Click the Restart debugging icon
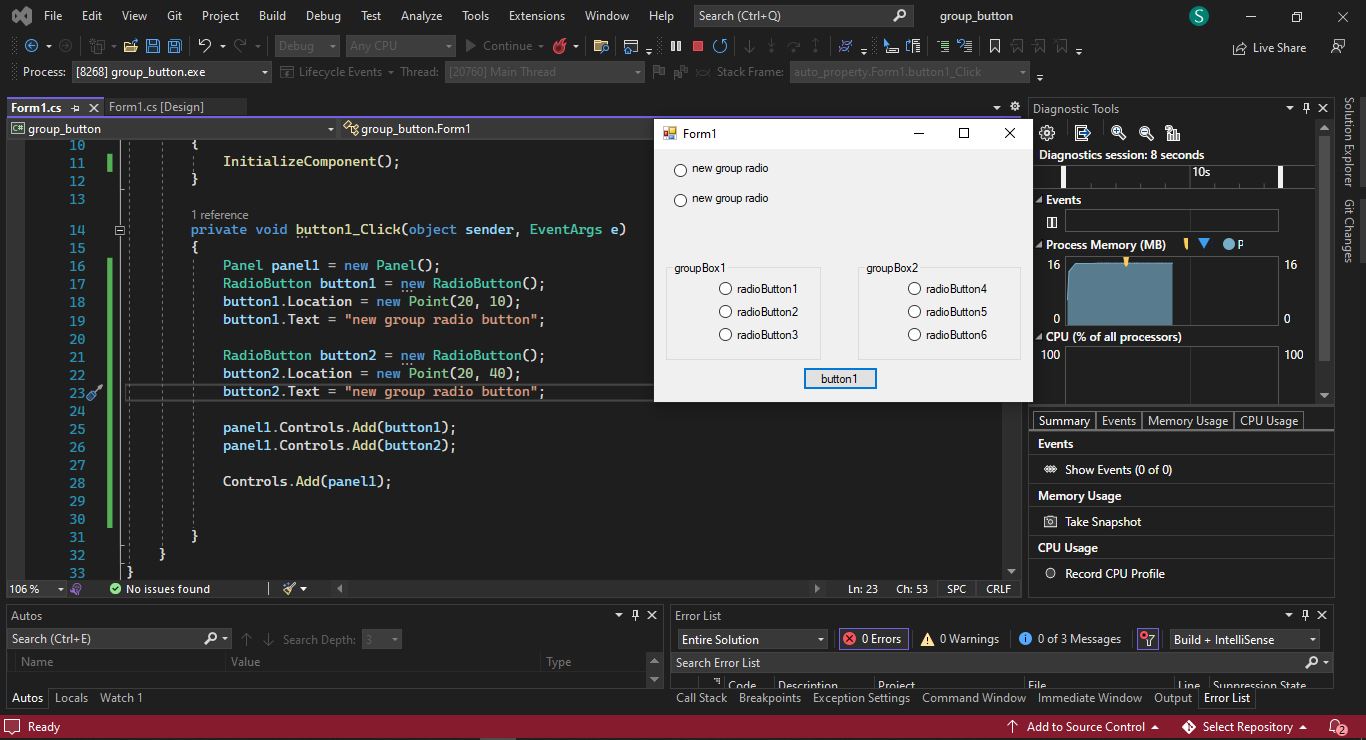This screenshot has width=1366, height=740. pos(719,46)
